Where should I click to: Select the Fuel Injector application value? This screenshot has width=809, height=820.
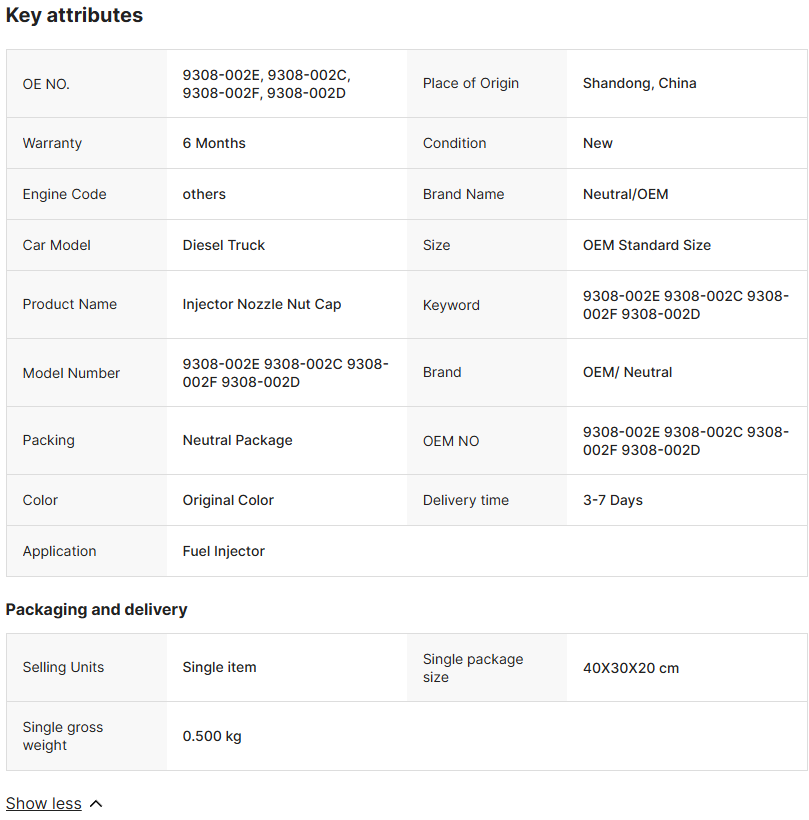(x=224, y=551)
